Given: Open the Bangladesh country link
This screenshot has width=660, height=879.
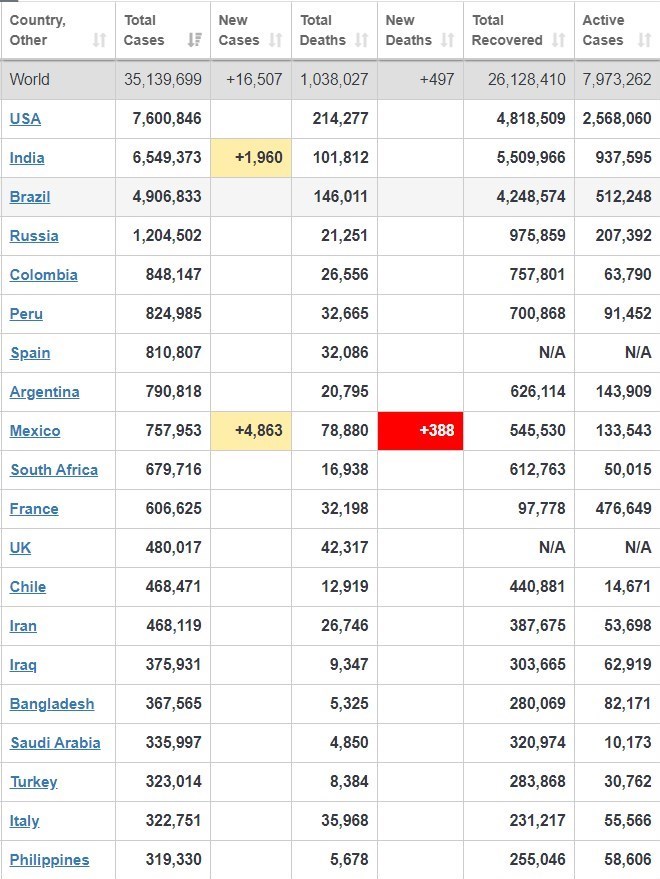Looking at the screenshot, I should click(52, 704).
